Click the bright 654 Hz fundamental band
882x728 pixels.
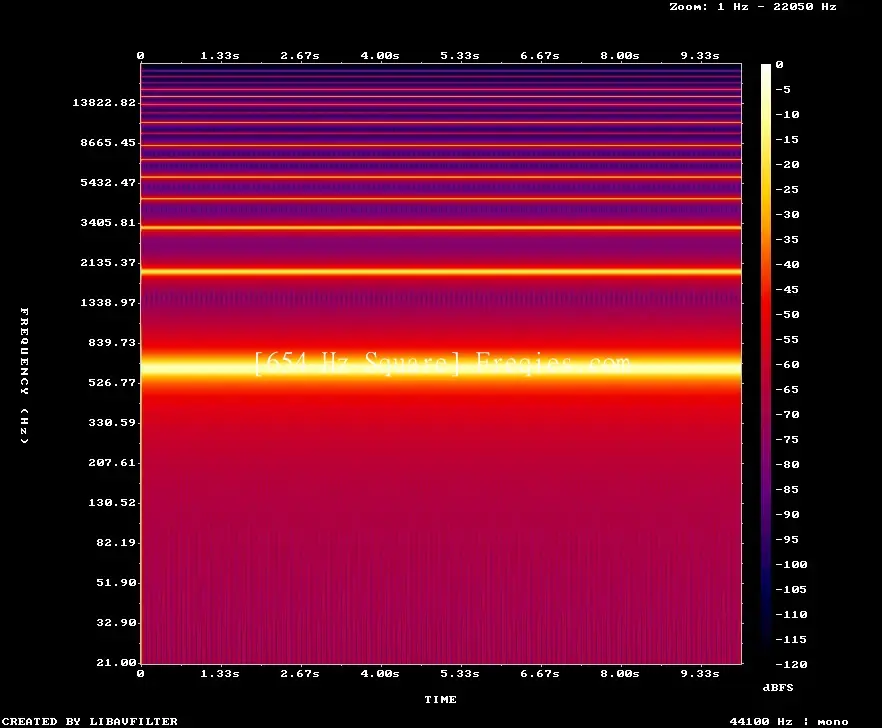(x=441, y=368)
